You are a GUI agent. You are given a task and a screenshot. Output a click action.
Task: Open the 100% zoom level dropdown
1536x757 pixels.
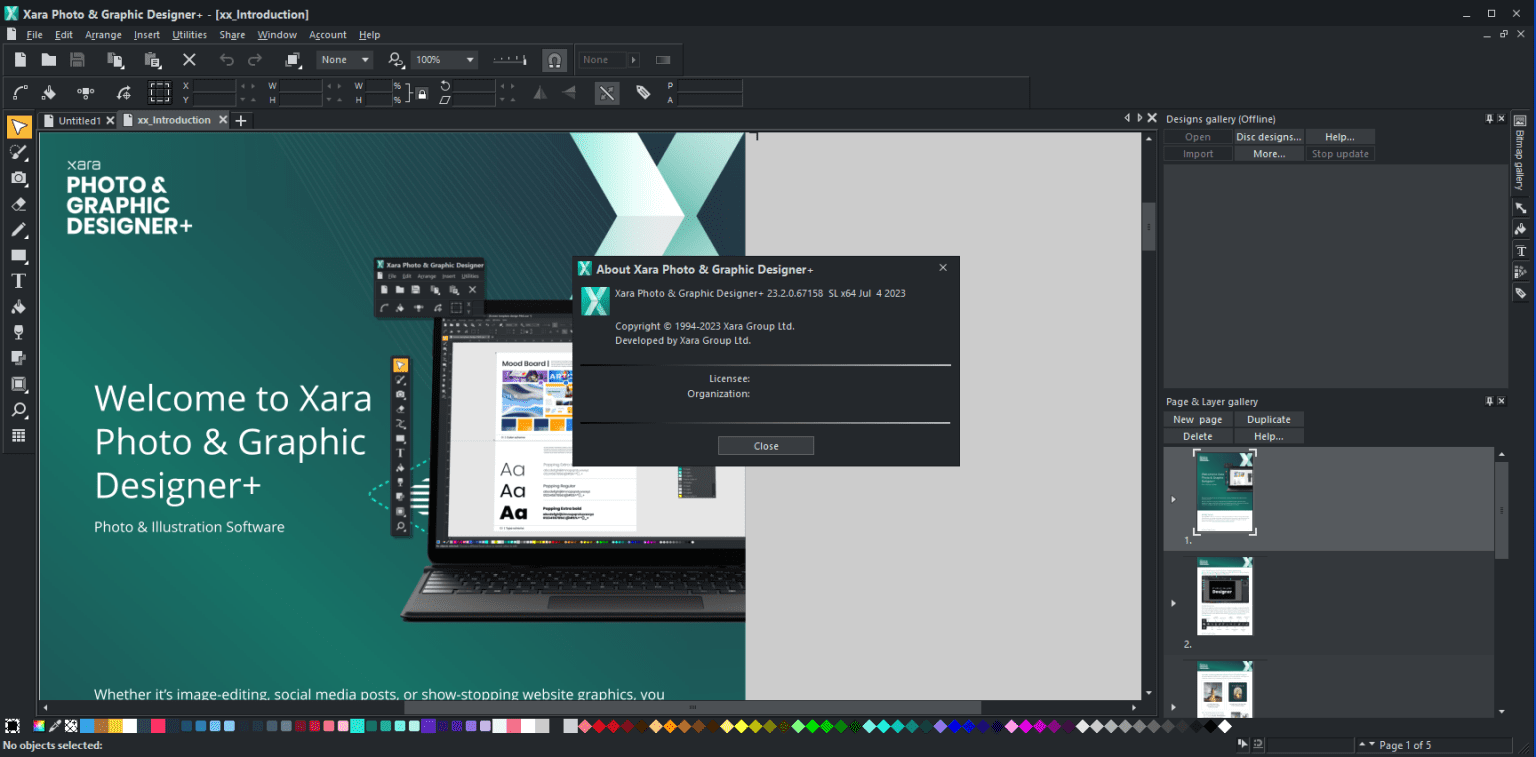pos(469,59)
